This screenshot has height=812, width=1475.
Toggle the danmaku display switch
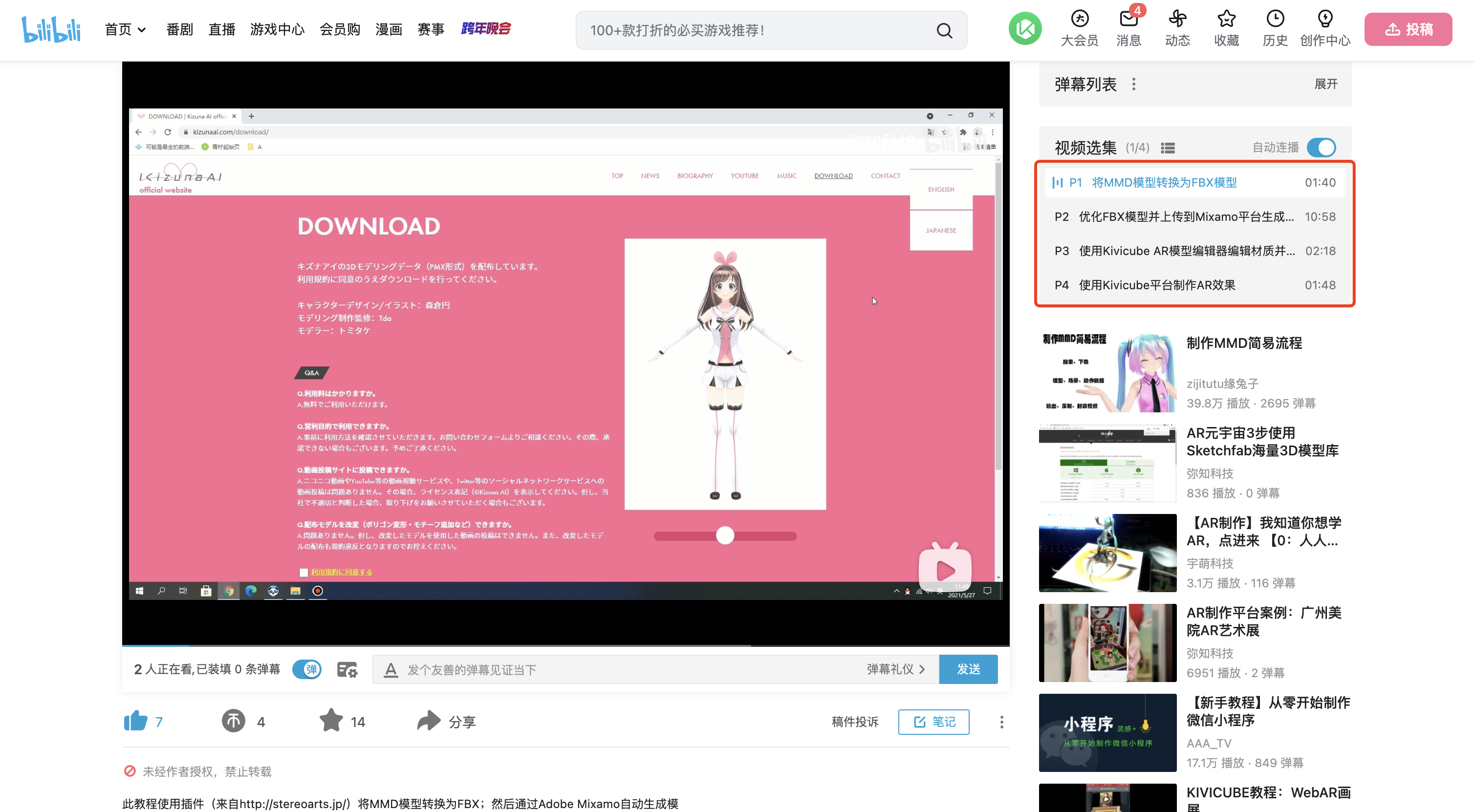(x=307, y=669)
